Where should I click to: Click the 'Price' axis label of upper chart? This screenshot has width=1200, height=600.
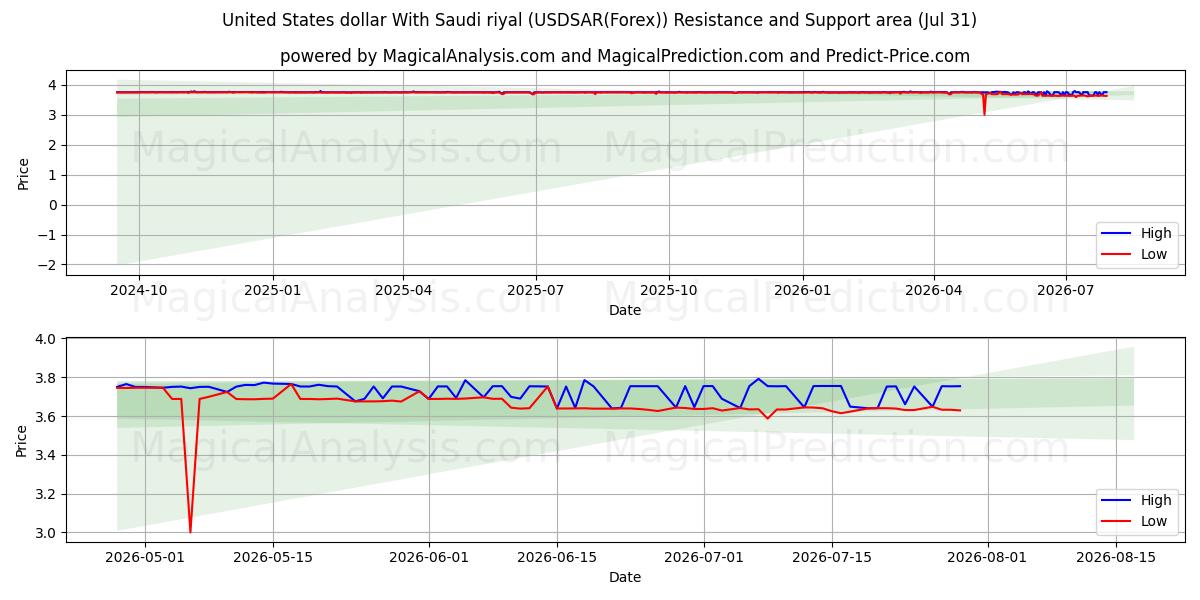tap(23, 173)
